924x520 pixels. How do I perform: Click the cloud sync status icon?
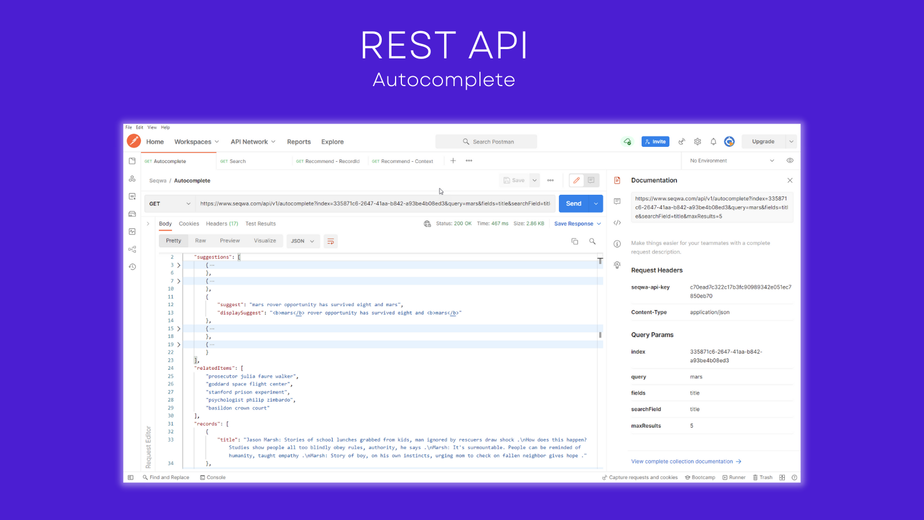[627, 141]
